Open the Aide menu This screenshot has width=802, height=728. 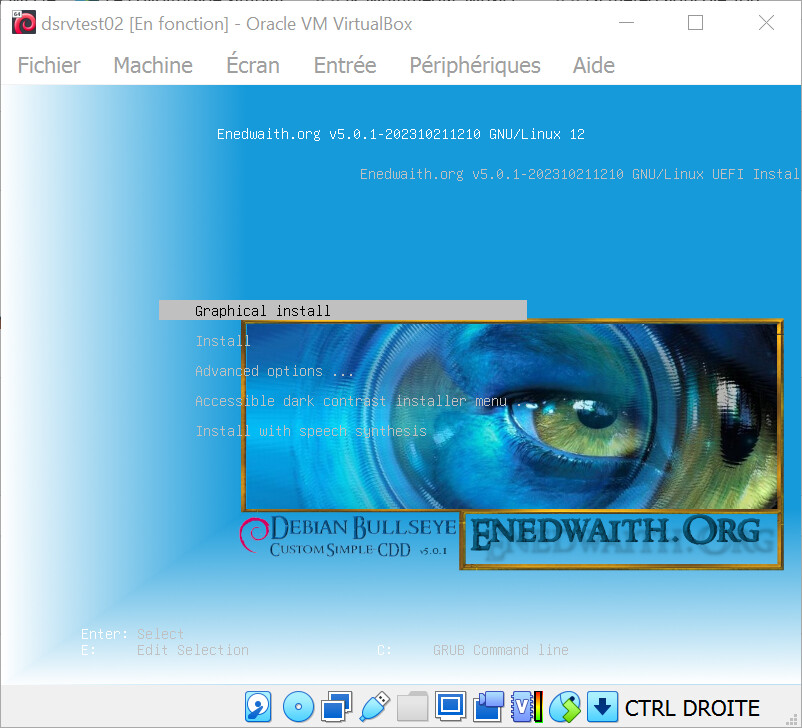coord(593,65)
